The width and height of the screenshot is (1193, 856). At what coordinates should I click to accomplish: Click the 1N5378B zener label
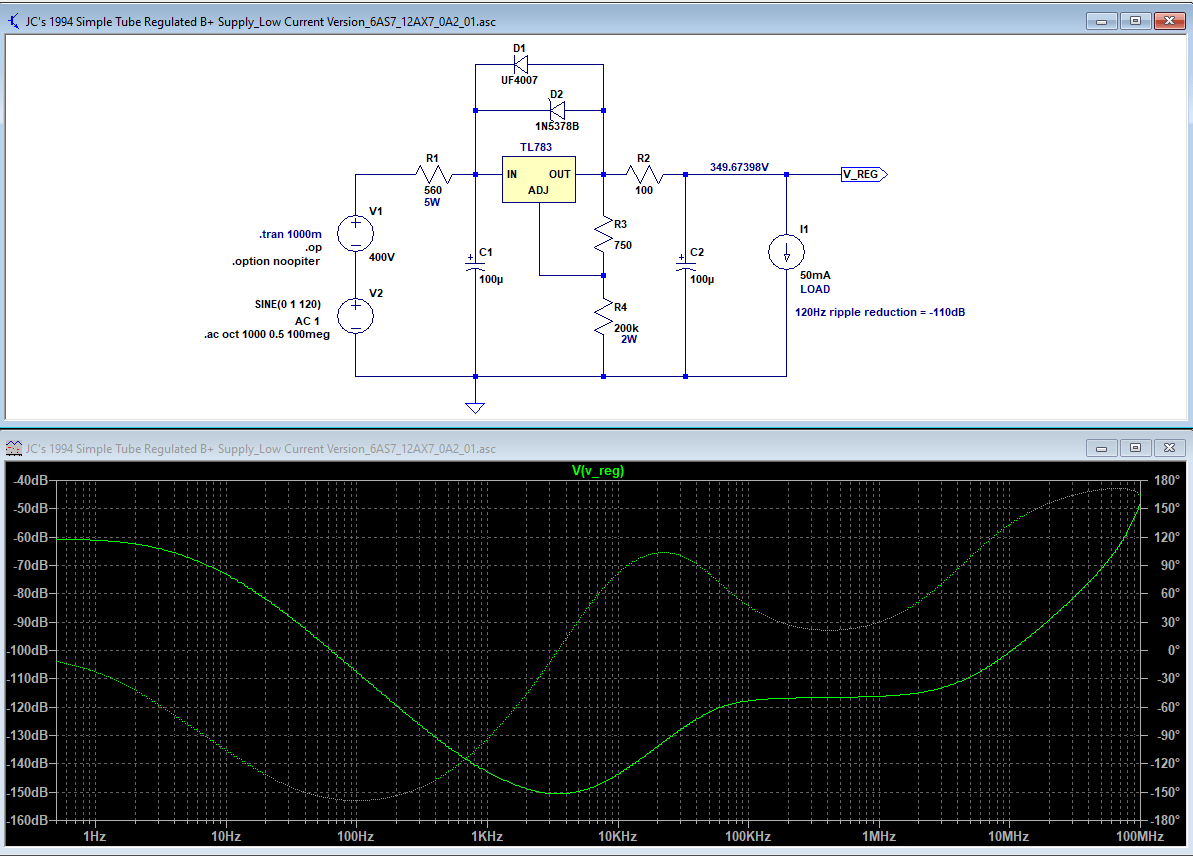tap(557, 126)
